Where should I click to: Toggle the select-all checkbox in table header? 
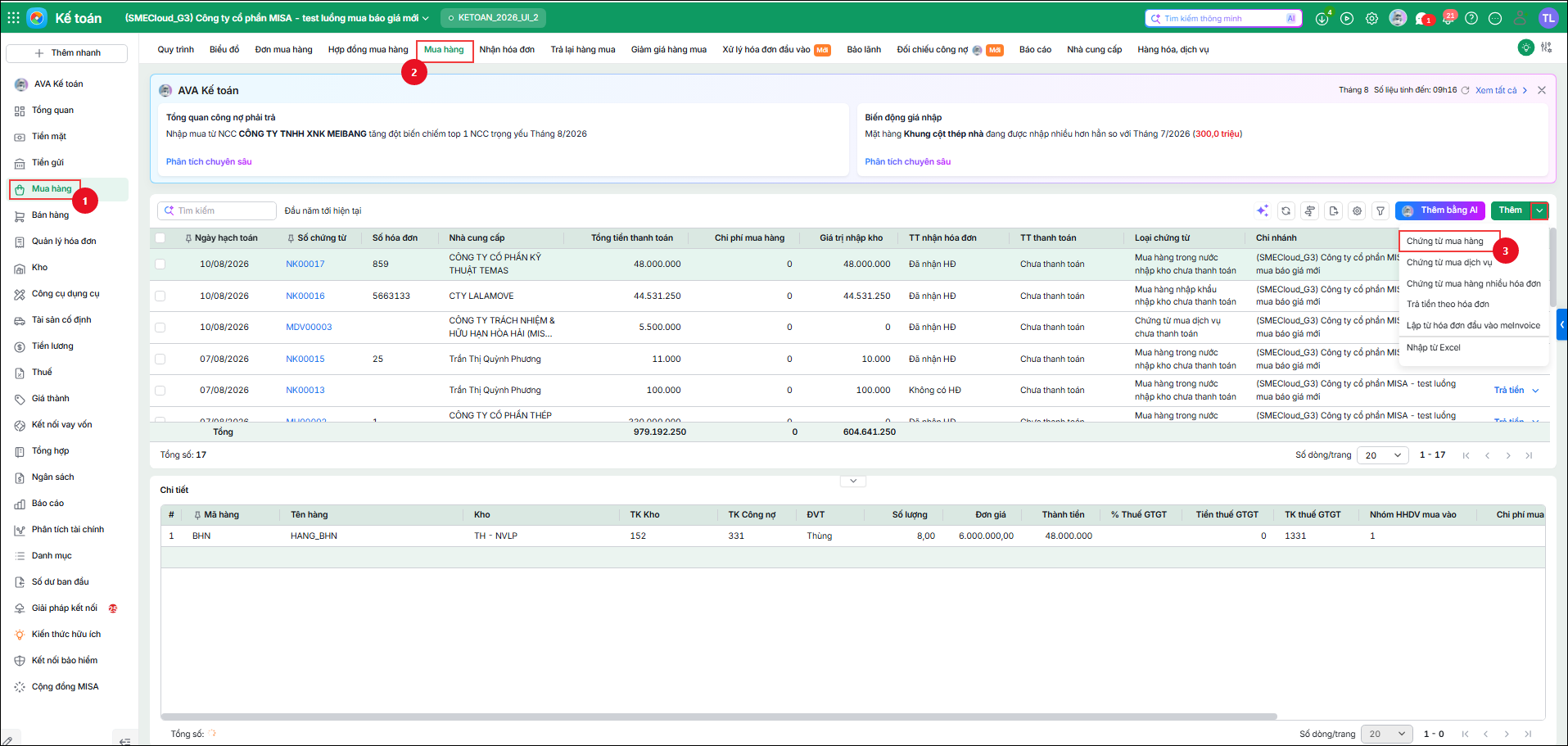click(x=160, y=238)
